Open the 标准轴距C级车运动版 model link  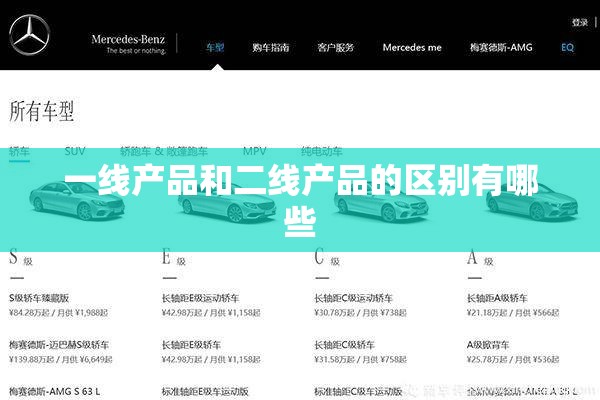[x=358, y=391]
